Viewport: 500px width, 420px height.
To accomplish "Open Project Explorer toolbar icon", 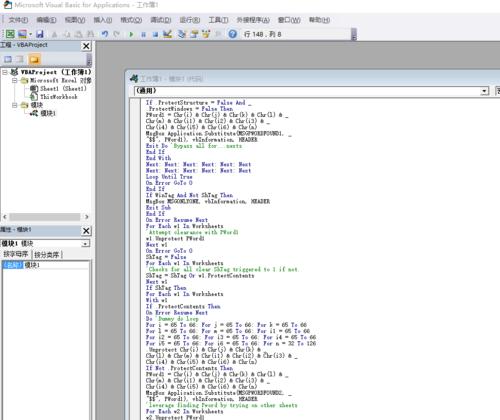I will tap(182, 34).
